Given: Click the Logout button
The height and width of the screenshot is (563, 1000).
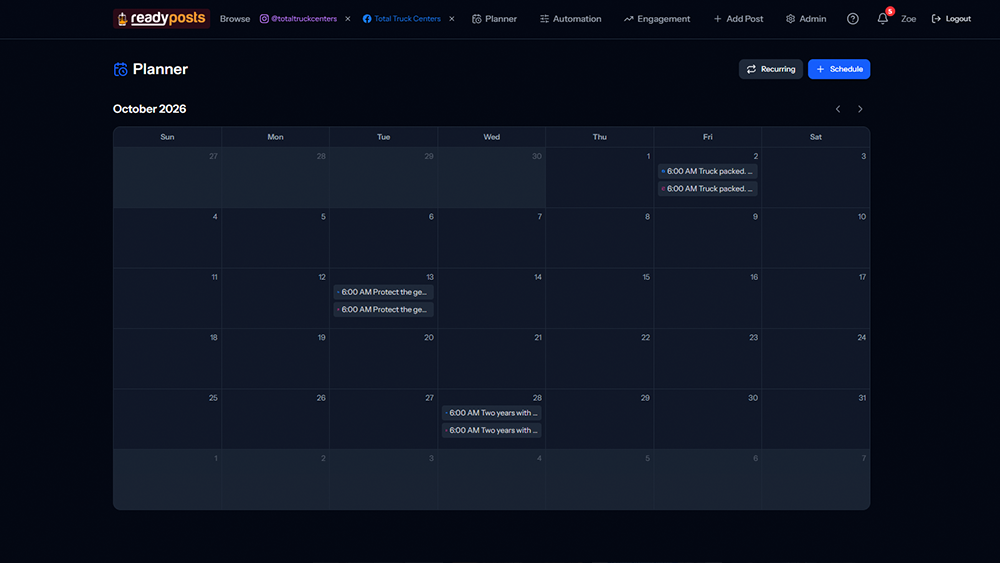Looking at the screenshot, I should click(x=951, y=19).
